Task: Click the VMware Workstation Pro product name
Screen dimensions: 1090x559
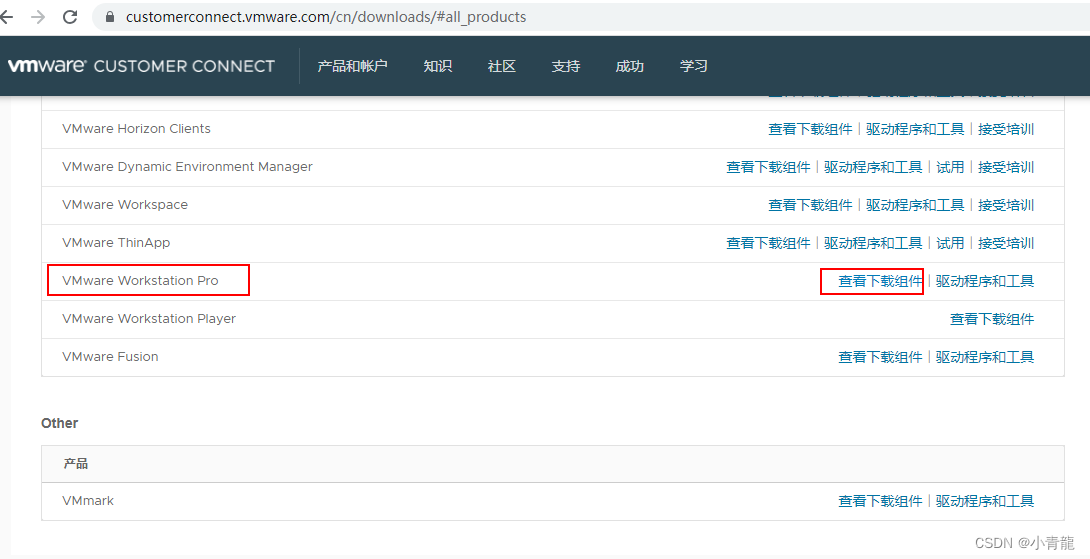Action: (140, 280)
